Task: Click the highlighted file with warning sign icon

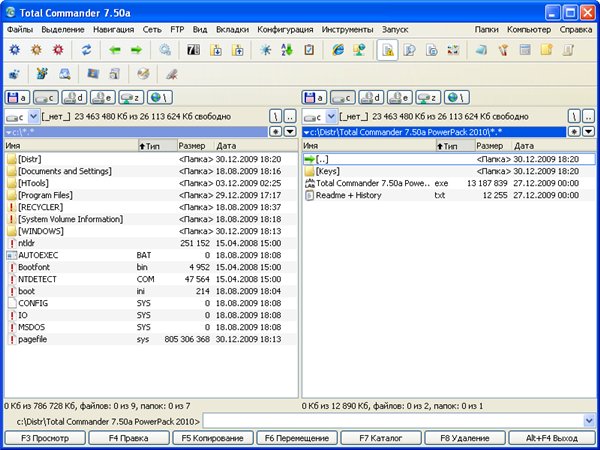Action: pyautogui.click(x=388, y=50)
